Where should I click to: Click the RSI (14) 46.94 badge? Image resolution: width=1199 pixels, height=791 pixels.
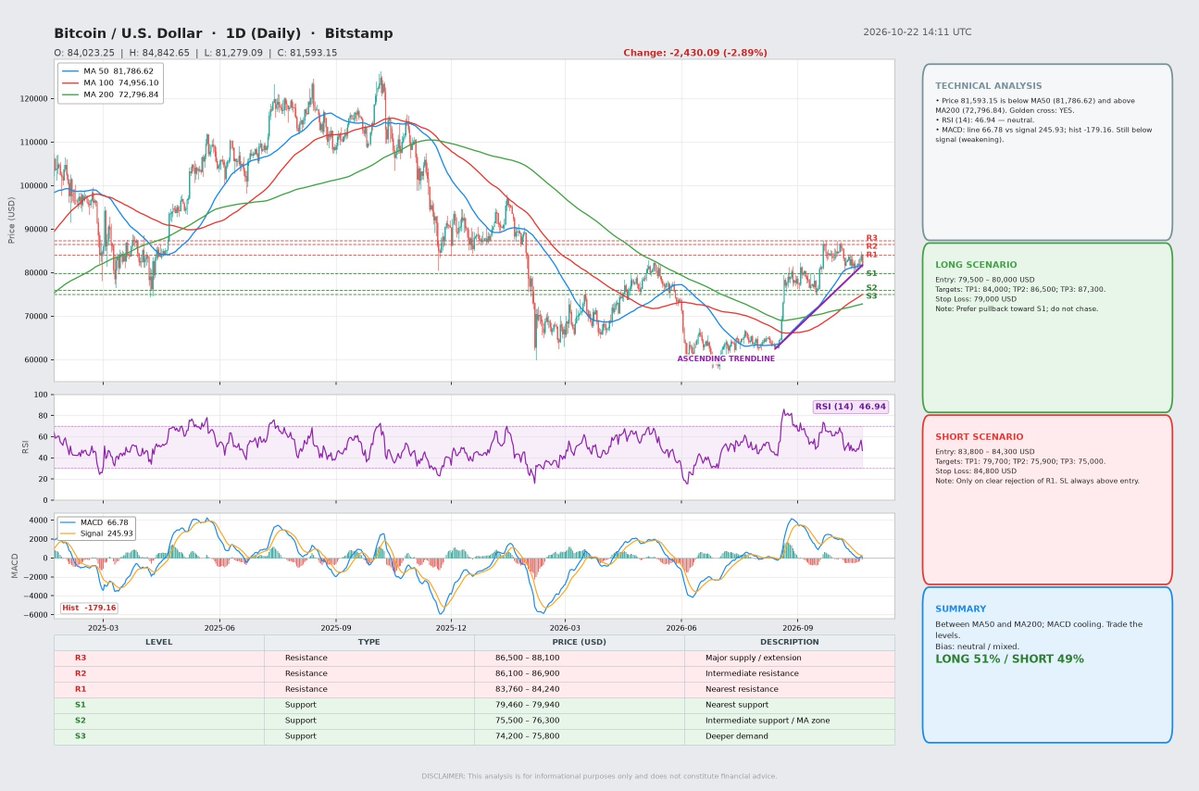coord(850,407)
